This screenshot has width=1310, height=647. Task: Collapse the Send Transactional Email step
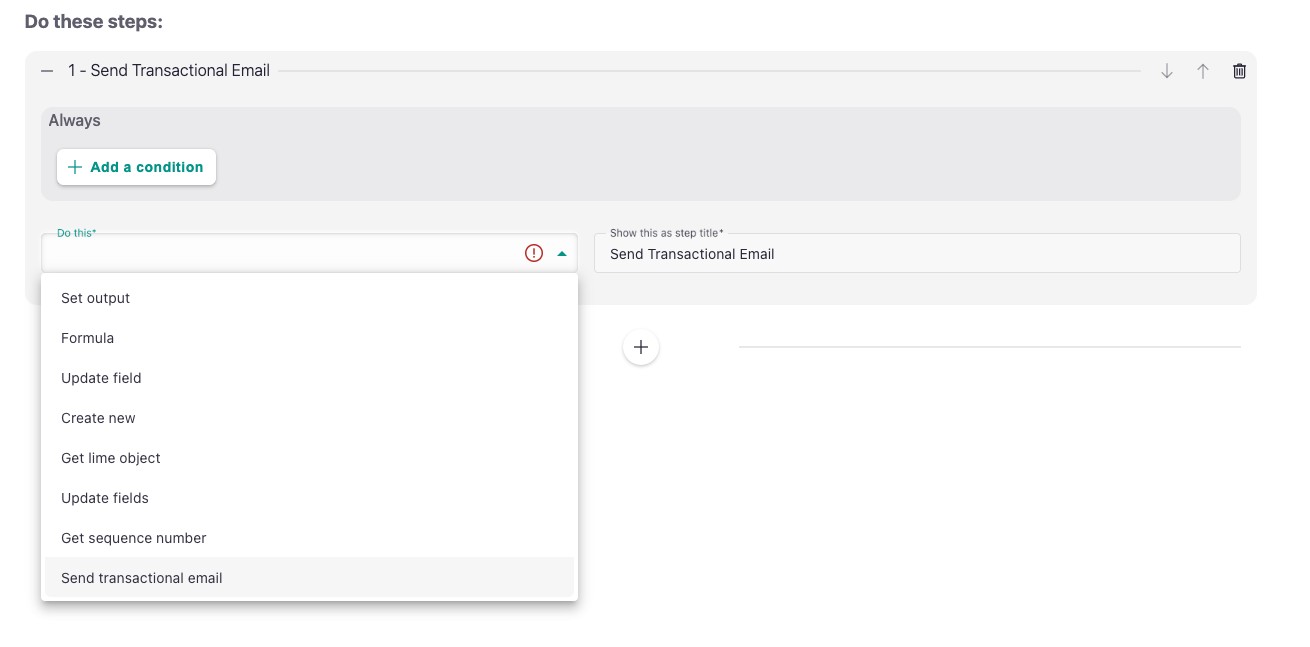tap(45, 70)
